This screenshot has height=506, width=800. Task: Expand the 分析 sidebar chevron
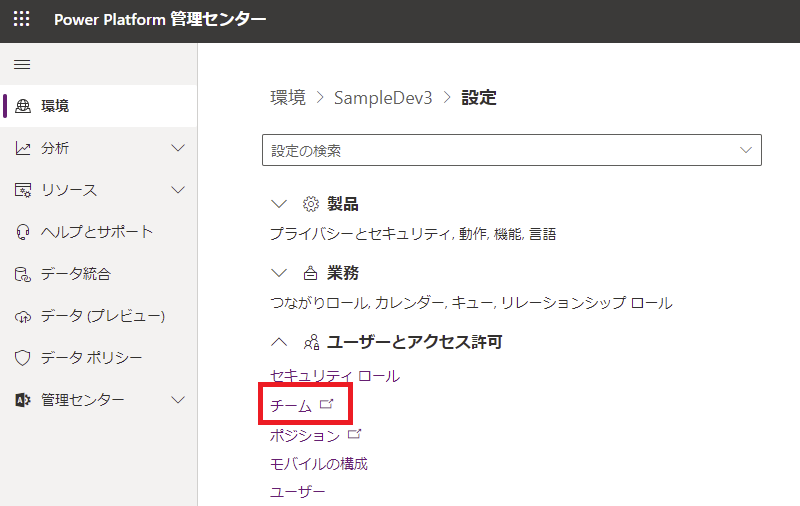178,148
